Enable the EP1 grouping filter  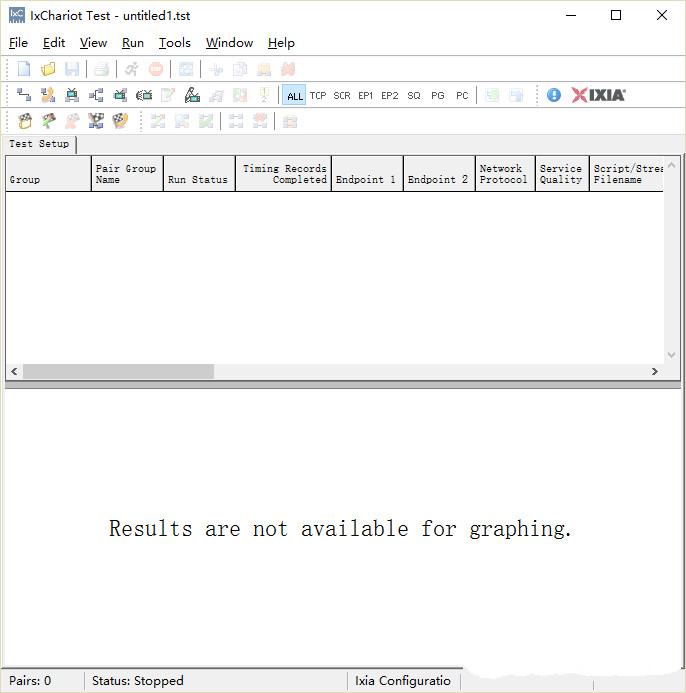coord(366,96)
